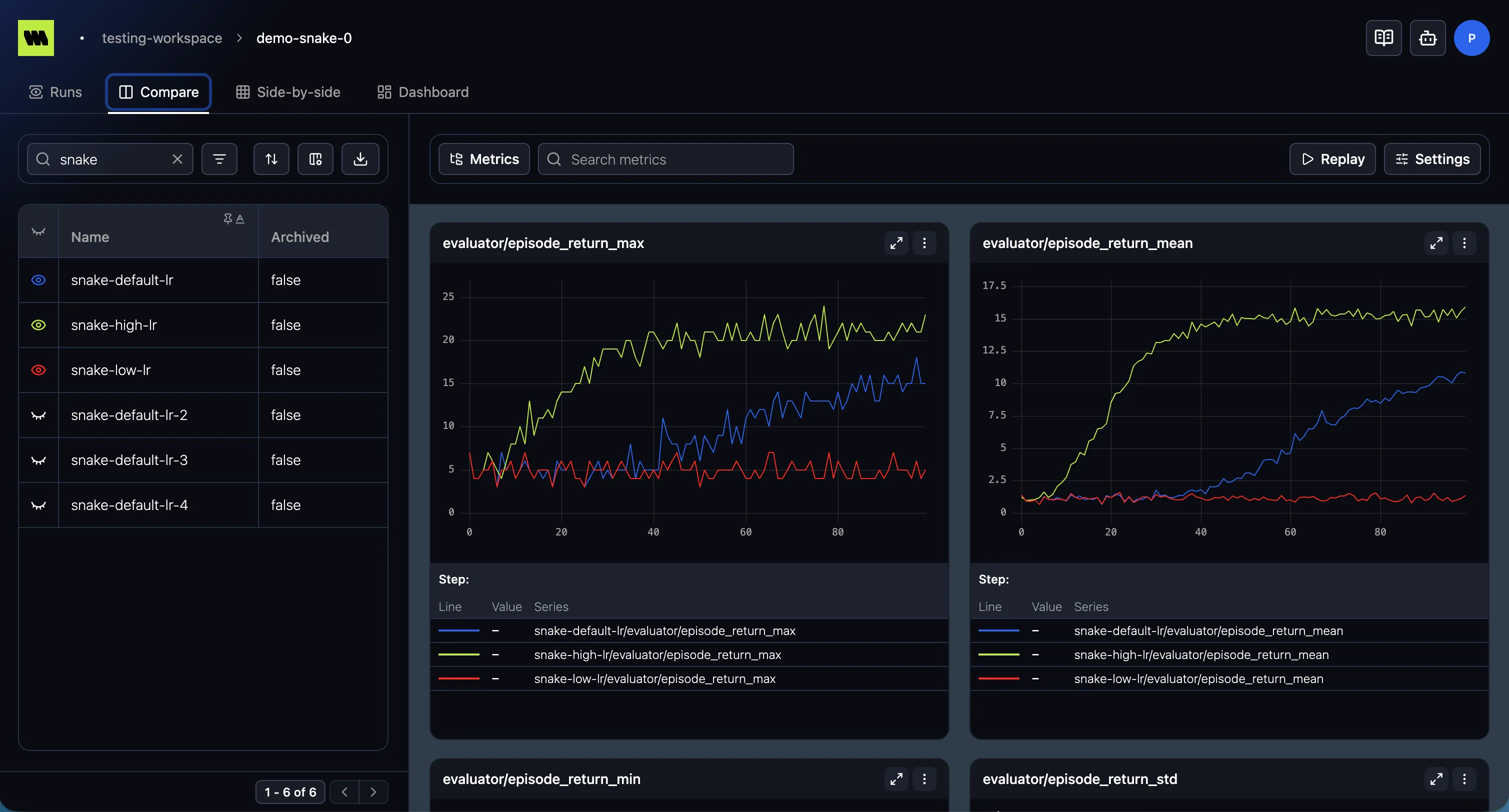
Task: Focus the snake run search field
Action: [110, 159]
